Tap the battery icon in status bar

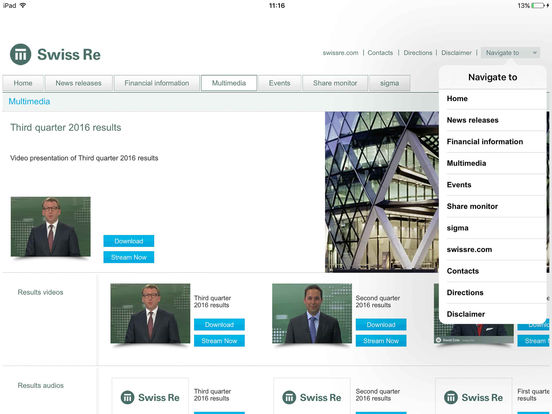click(538, 6)
